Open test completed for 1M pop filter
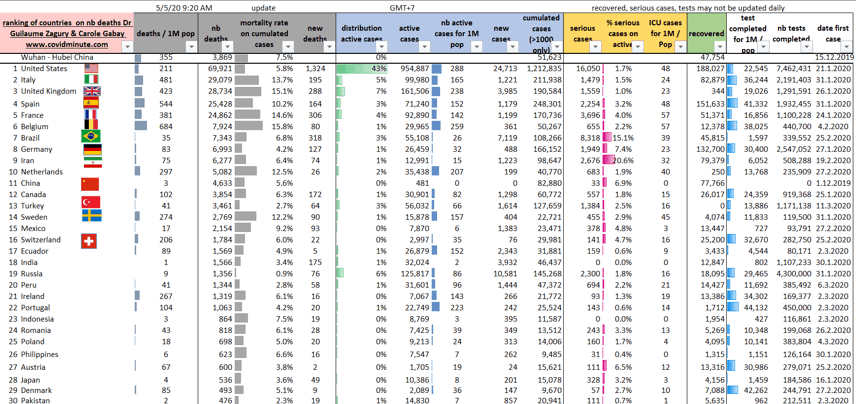This screenshot has width=856, height=404. pyautogui.click(x=764, y=47)
